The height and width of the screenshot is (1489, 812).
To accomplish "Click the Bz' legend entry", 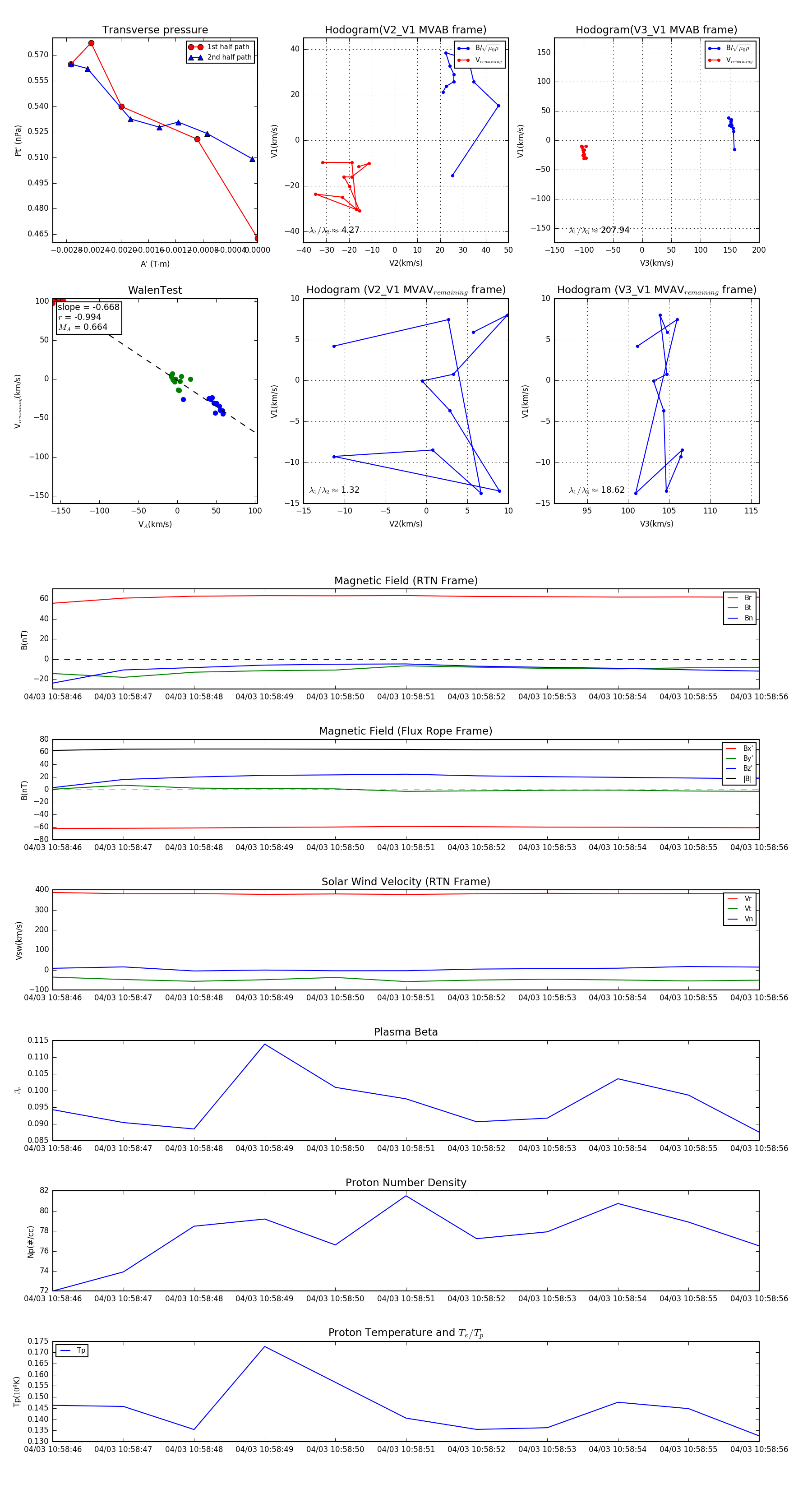I will 740,768.
